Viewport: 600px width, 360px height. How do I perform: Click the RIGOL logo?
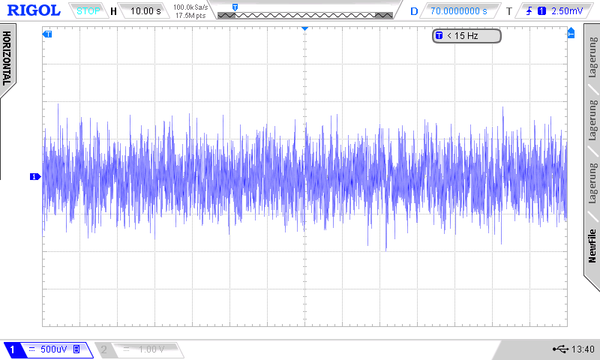[34, 10]
